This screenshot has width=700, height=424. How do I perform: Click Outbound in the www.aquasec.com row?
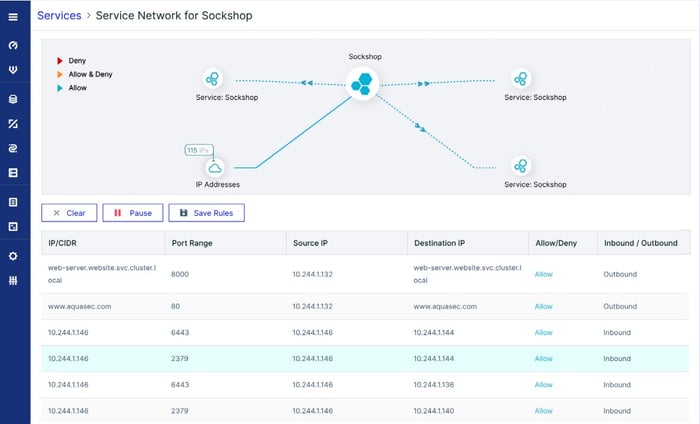coord(620,306)
